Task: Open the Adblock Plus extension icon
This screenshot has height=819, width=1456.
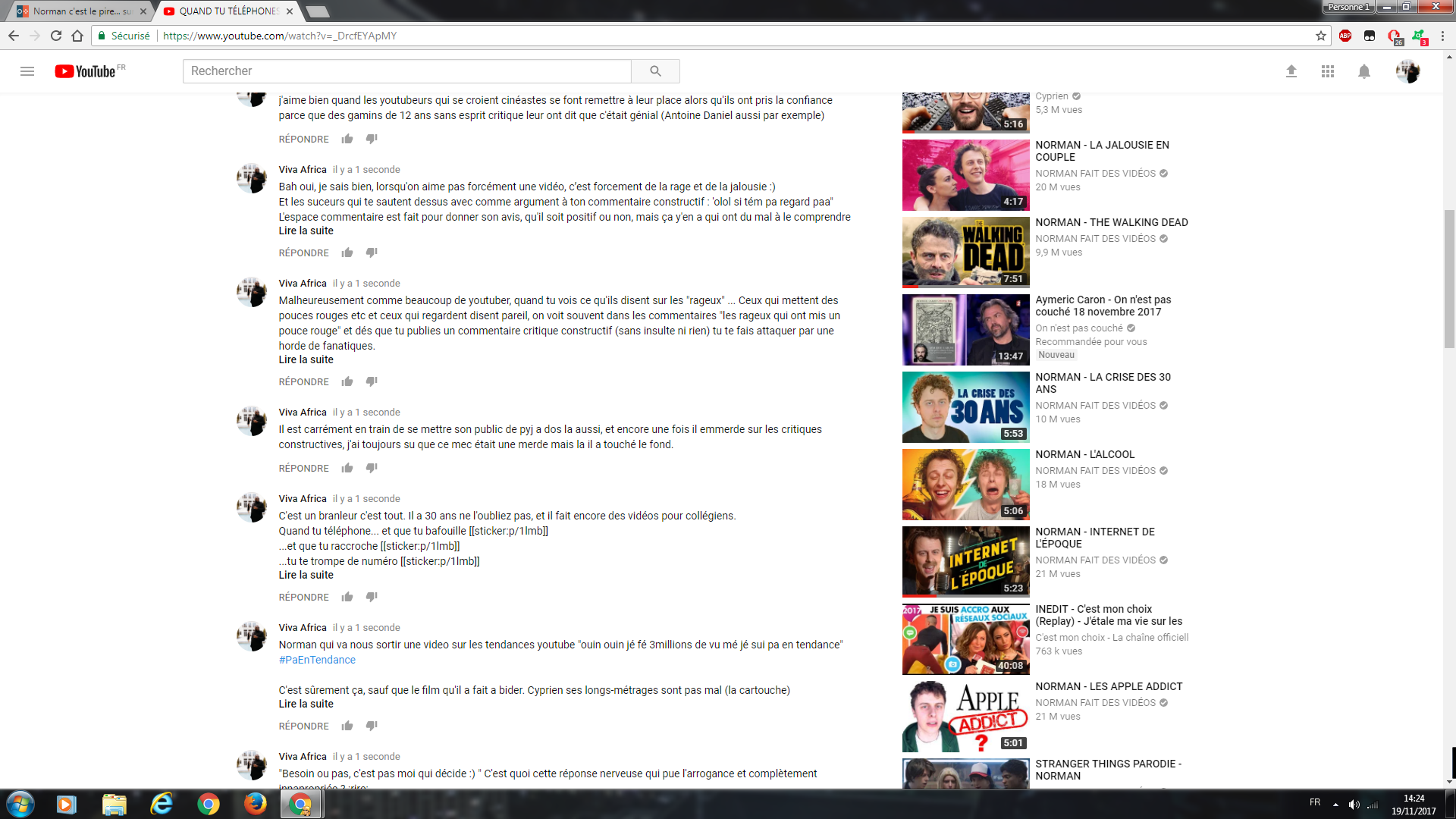Action: (x=1345, y=36)
